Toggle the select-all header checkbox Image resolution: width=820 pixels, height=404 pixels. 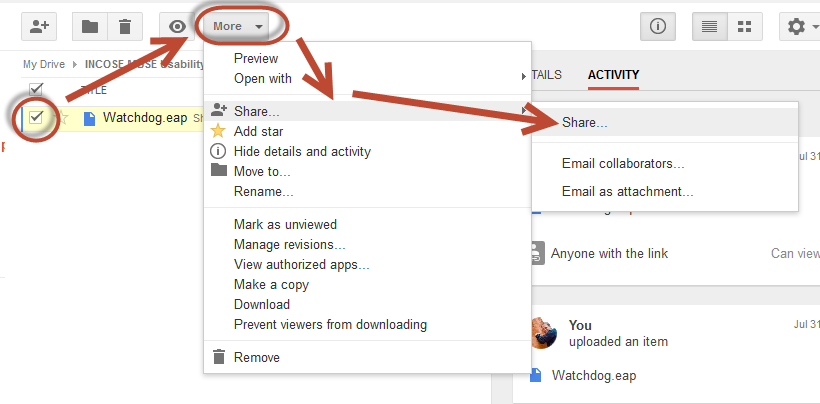point(36,89)
